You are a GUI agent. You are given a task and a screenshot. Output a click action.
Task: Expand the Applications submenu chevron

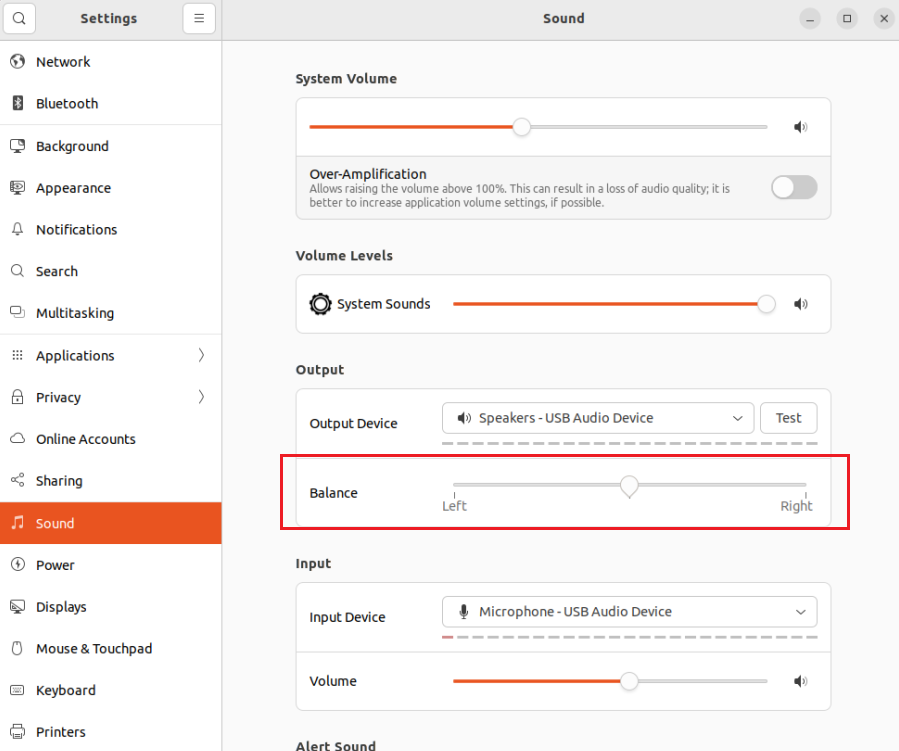point(201,355)
